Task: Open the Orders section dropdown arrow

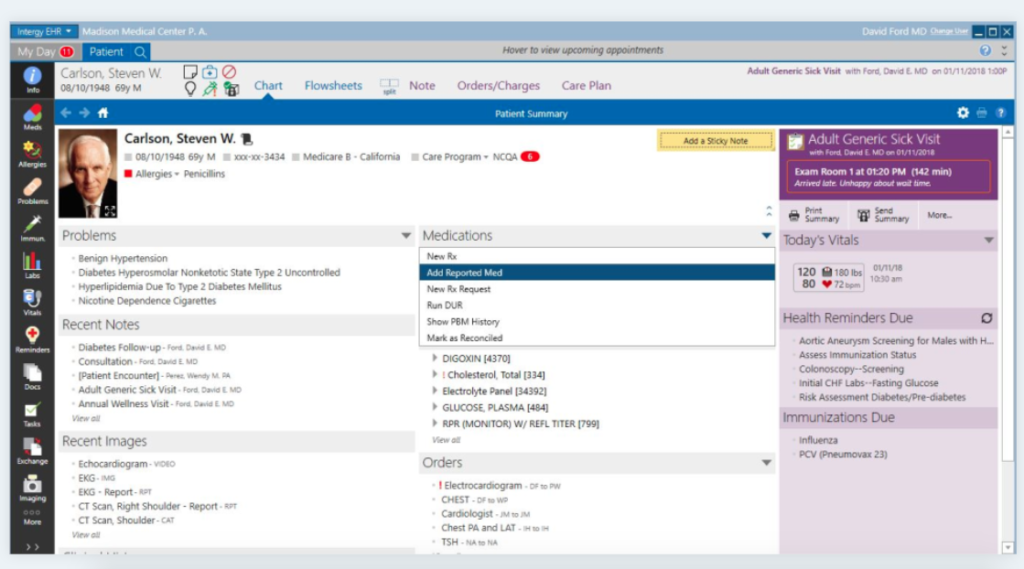Action: (x=766, y=463)
